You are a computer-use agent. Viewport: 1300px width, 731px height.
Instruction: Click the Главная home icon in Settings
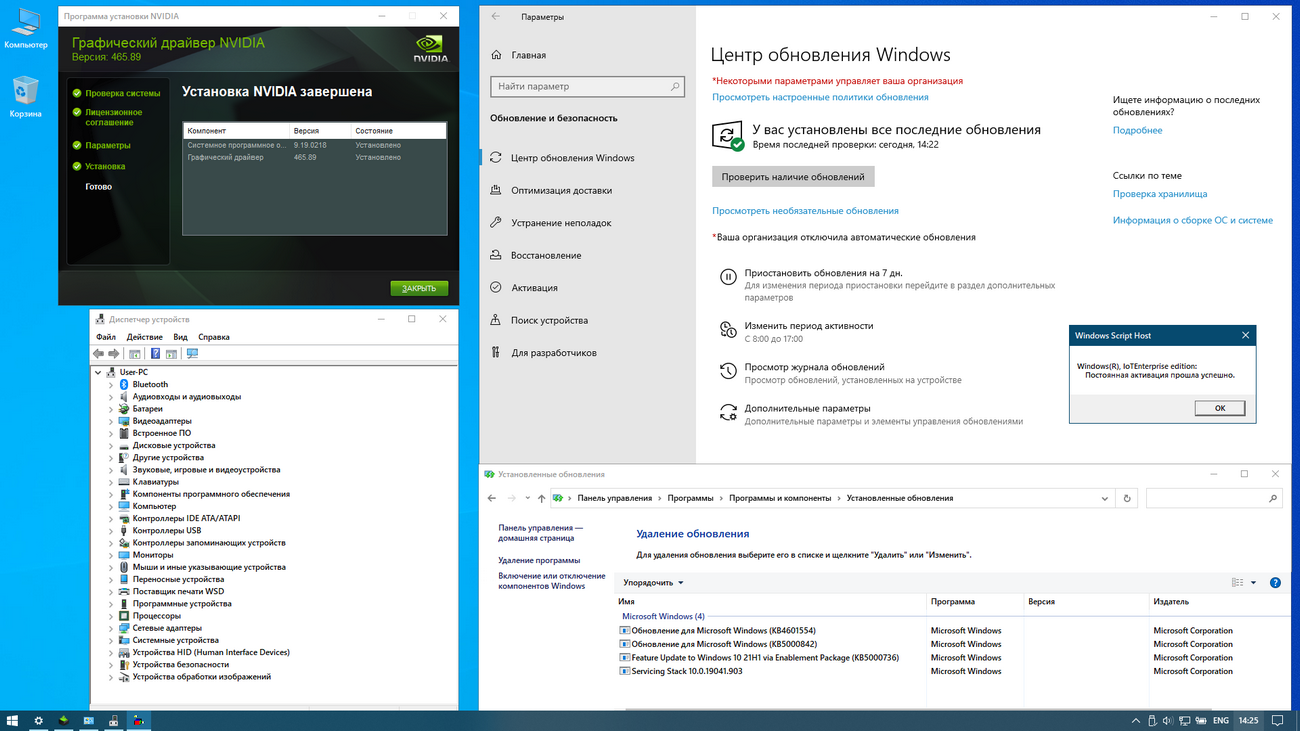496,55
